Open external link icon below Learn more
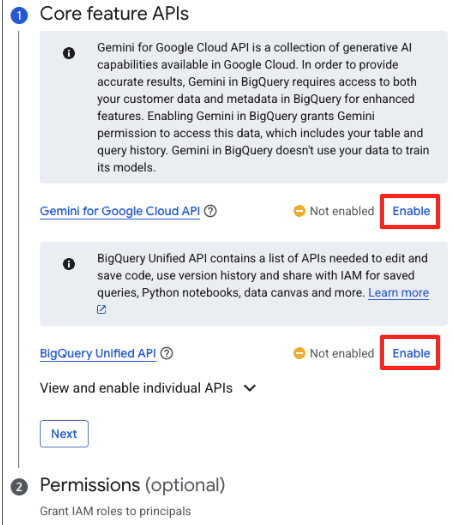The height and width of the screenshot is (525, 454). point(101,309)
